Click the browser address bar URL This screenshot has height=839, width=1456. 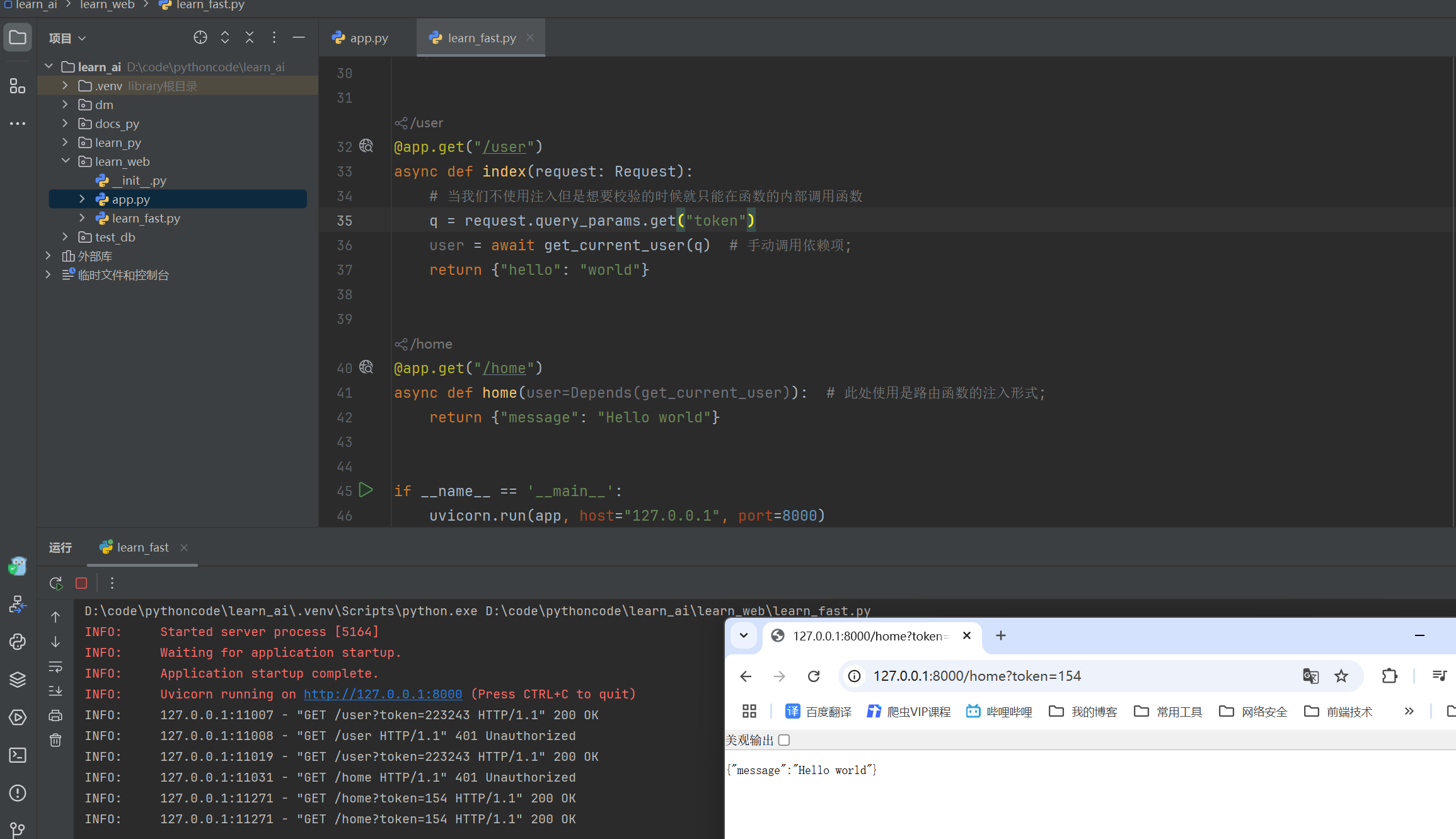[977, 676]
